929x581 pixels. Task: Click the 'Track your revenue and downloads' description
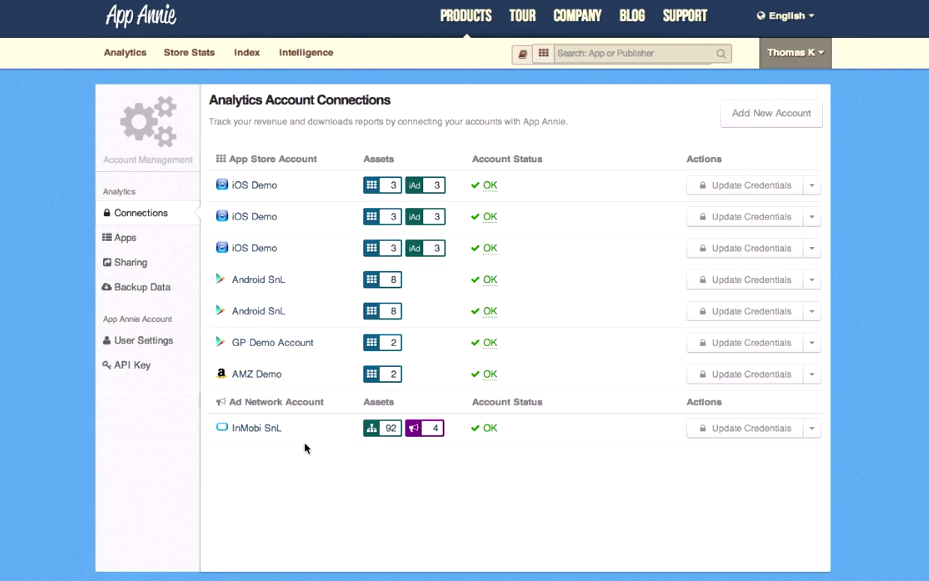[388, 121]
